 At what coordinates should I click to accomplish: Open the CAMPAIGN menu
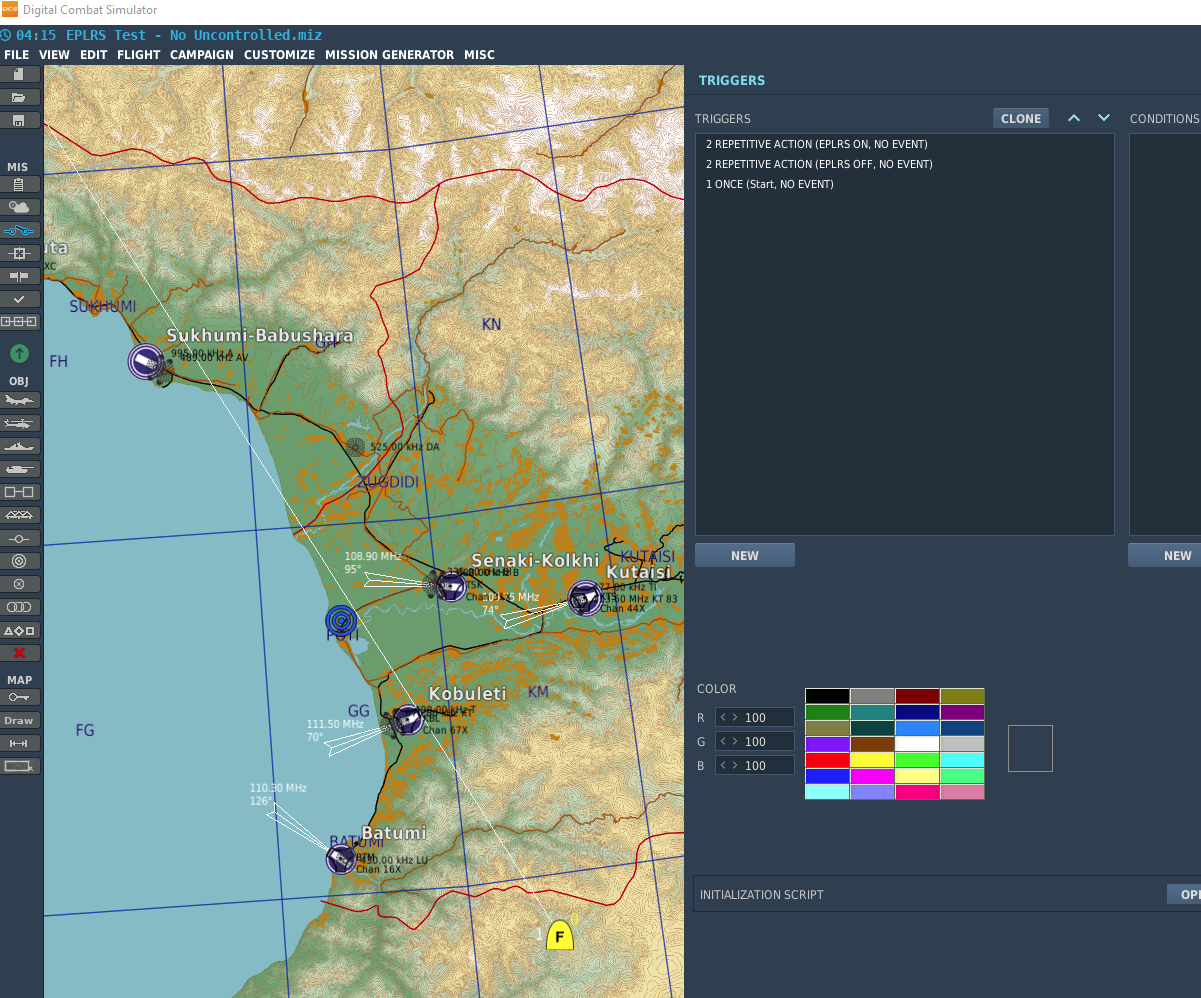(202, 55)
